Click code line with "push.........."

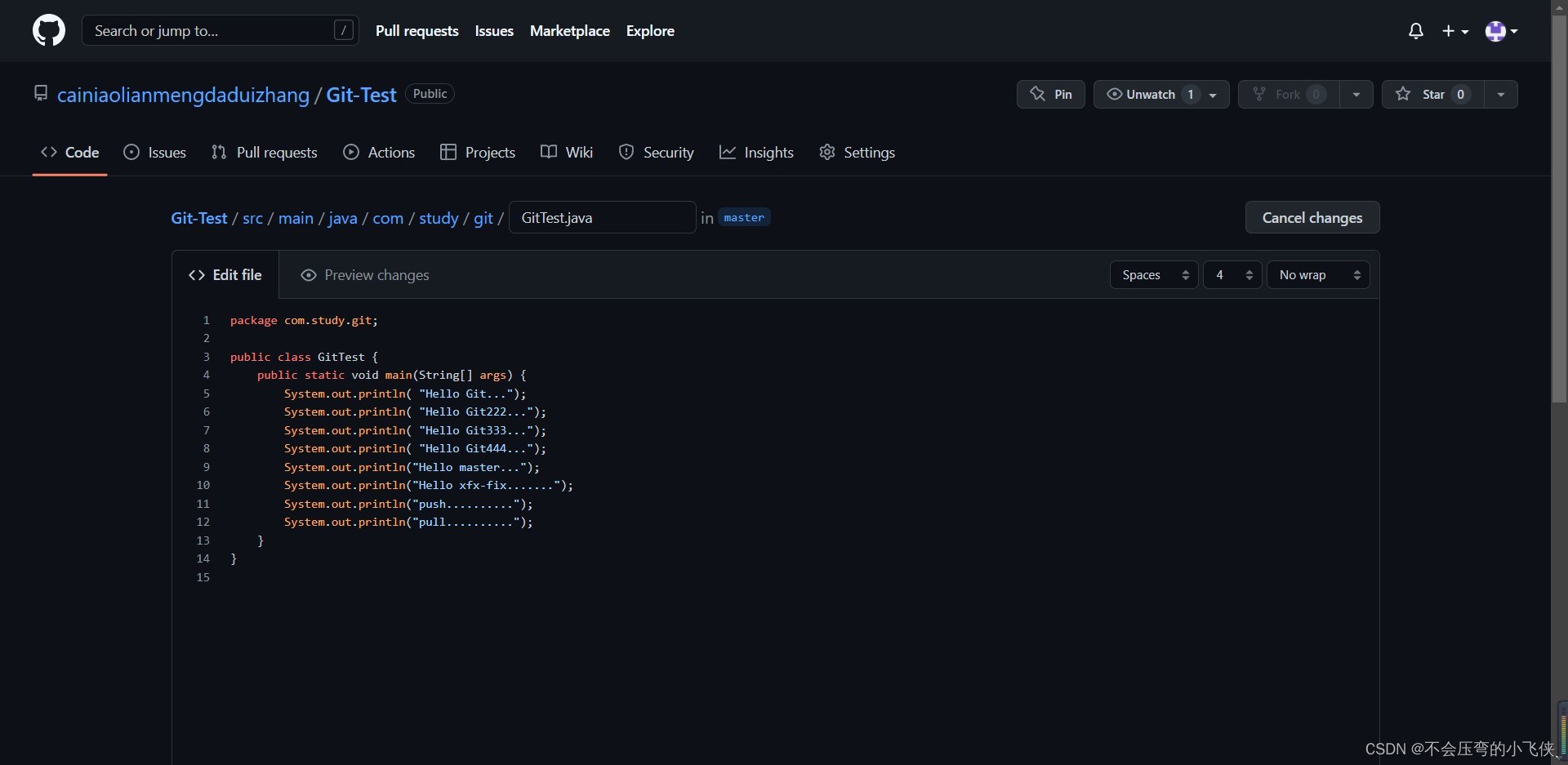click(x=408, y=504)
